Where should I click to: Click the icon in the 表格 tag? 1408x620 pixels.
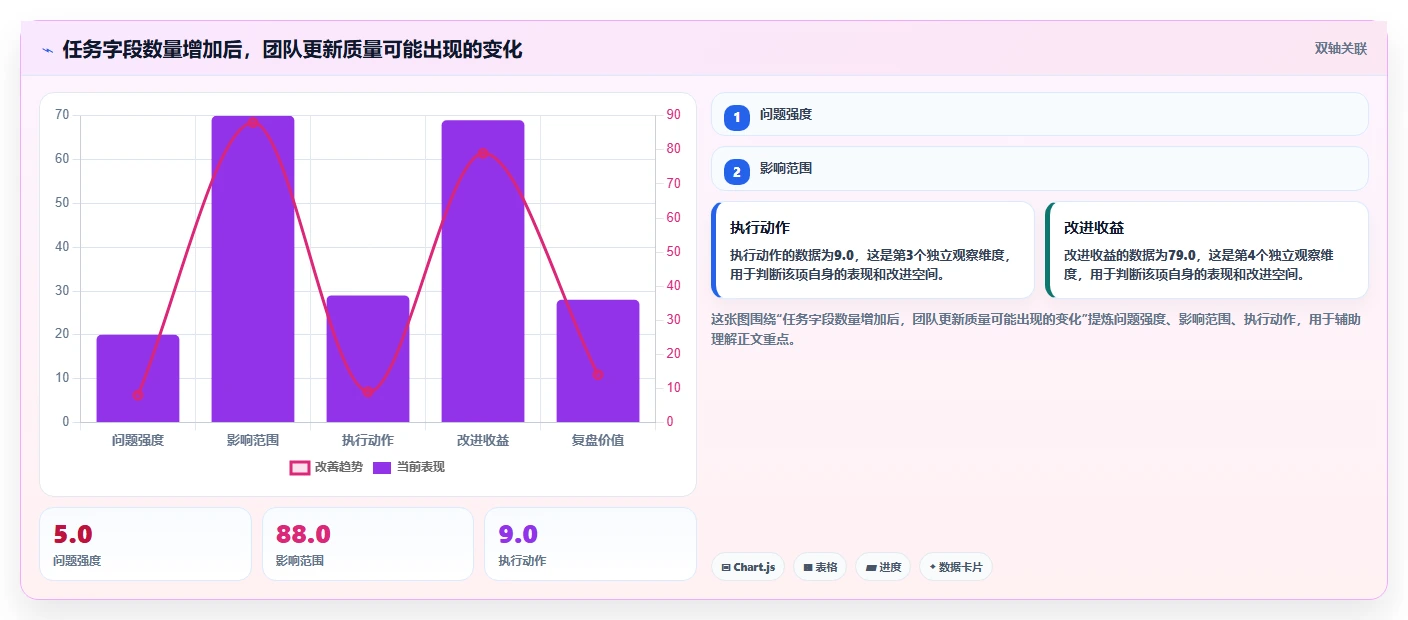(x=808, y=567)
